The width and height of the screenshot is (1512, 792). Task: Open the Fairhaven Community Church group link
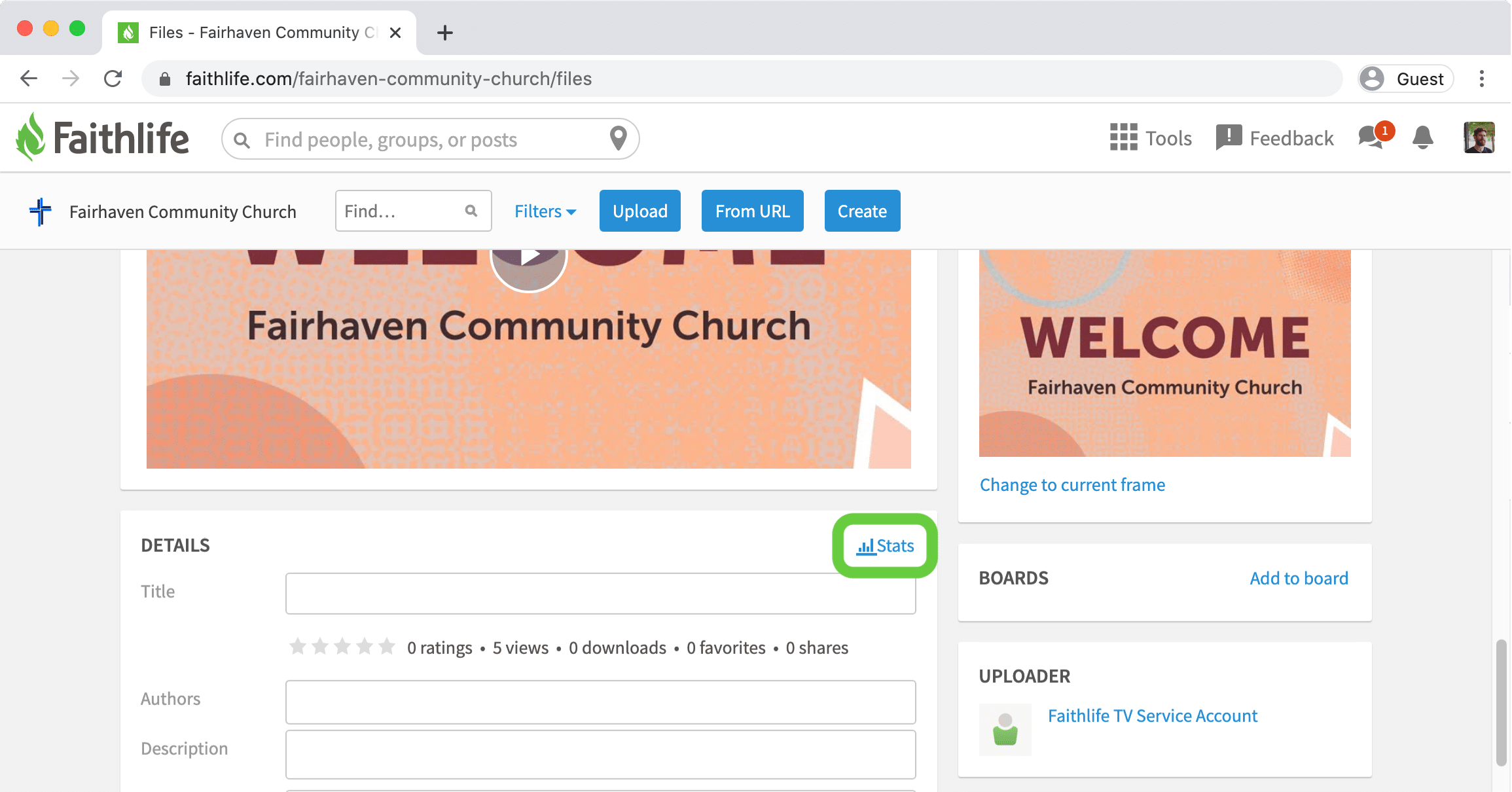pyautogui.click(x=183, y=211)
